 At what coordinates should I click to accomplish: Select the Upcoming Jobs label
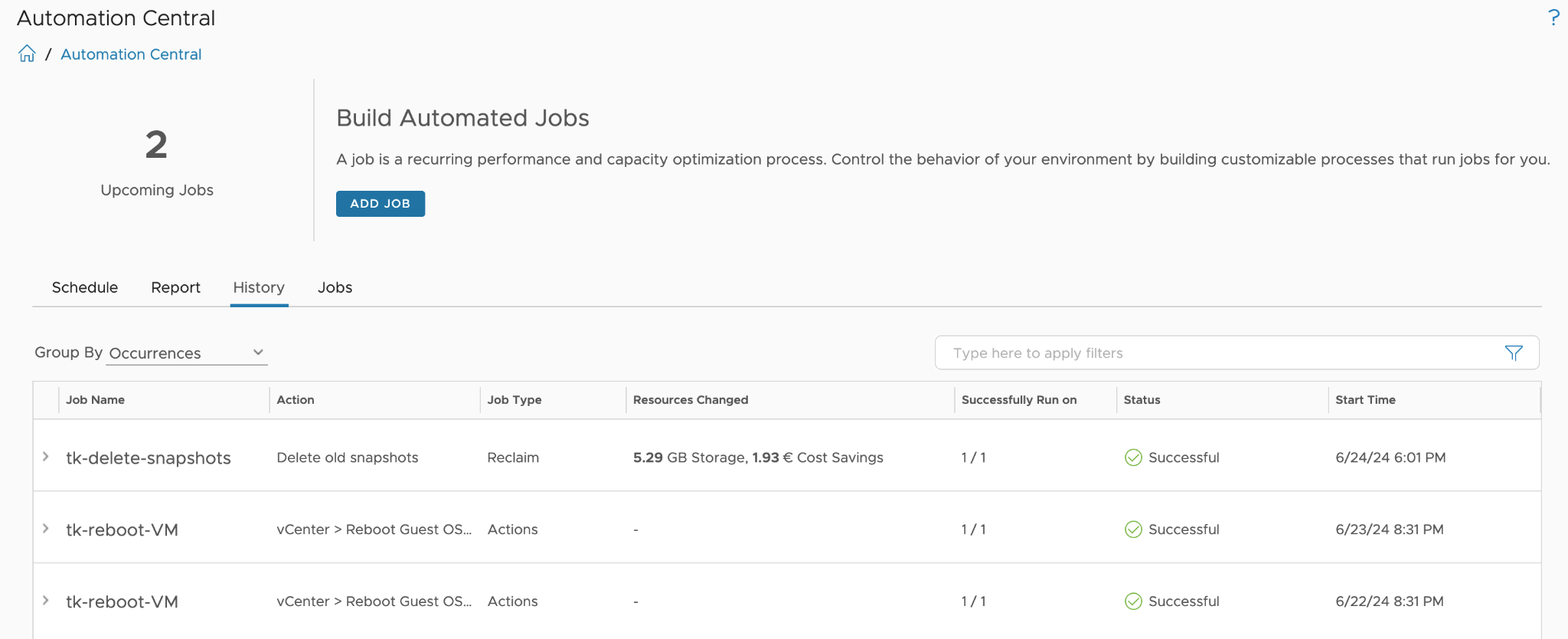pyautogui.click(x=157, y=190)
